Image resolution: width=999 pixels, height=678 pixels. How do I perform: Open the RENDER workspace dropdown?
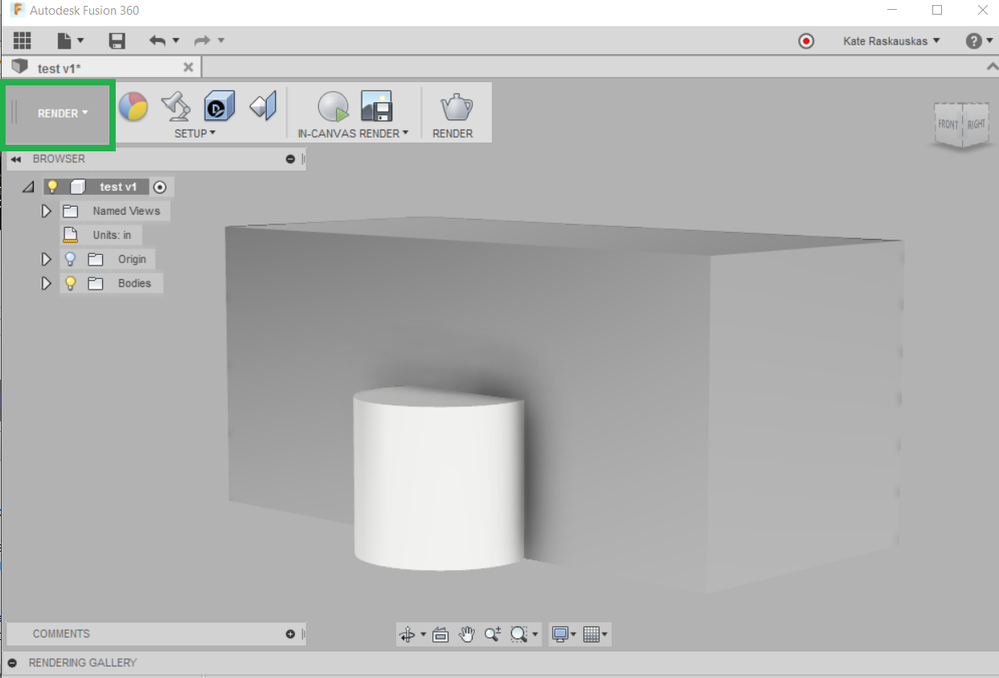click(62, 113)
